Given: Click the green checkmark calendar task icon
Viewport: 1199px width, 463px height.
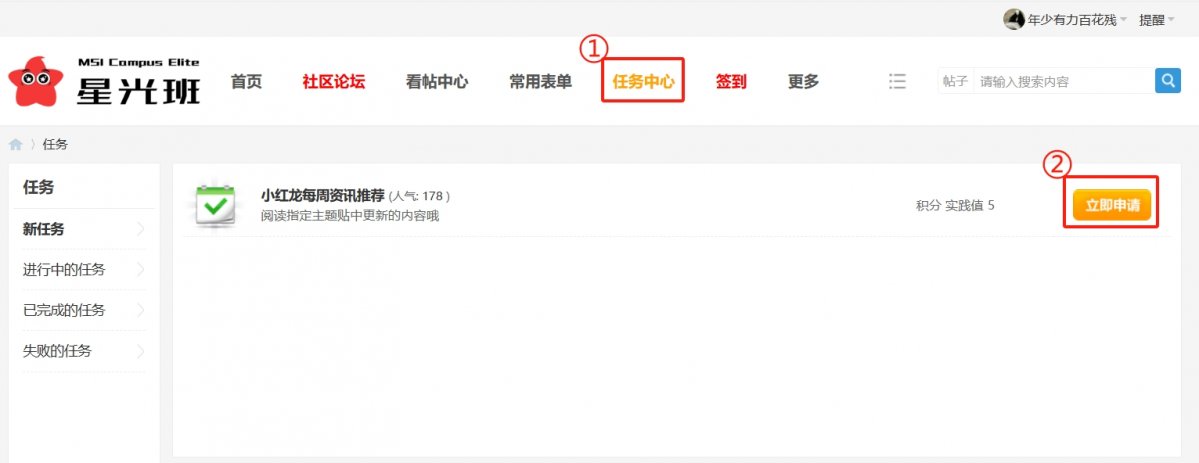Looking at the screenshot, I should [213, 206].
